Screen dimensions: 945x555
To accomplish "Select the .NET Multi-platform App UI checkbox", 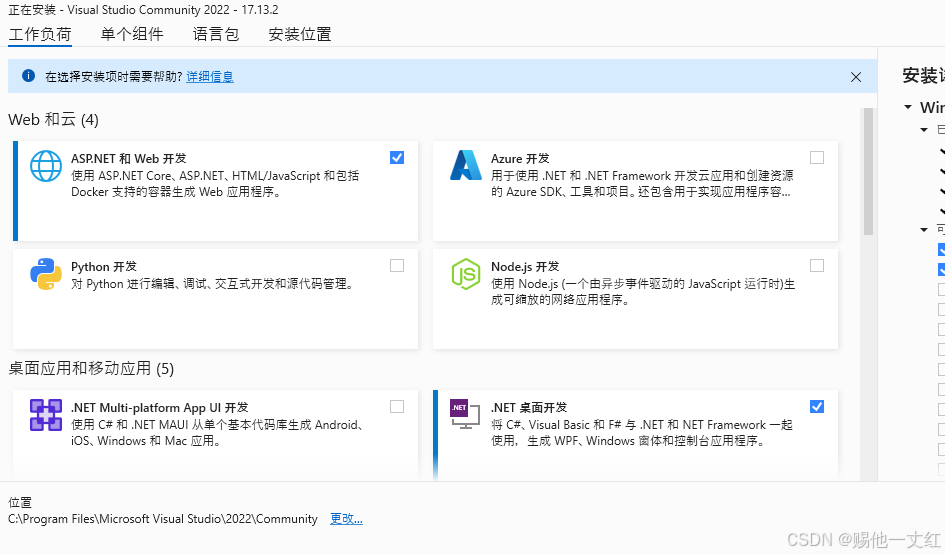I will 397,406.
